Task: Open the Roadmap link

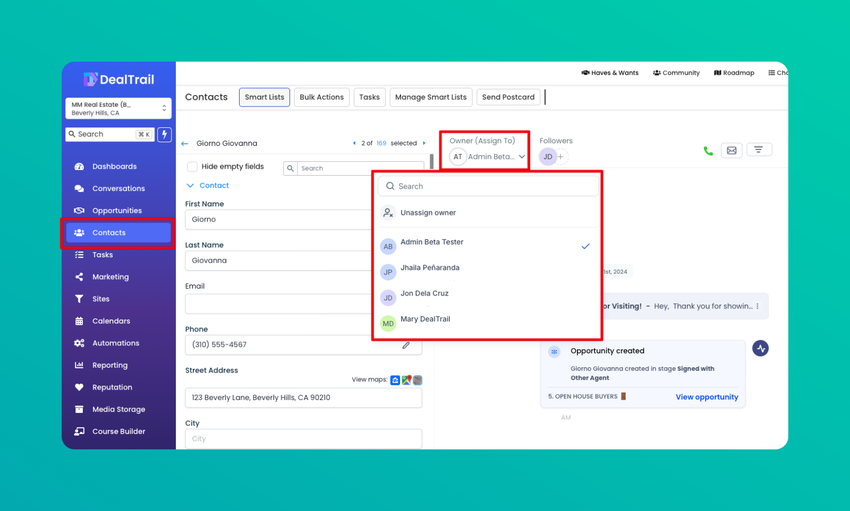Action: (x=734, y=73)
